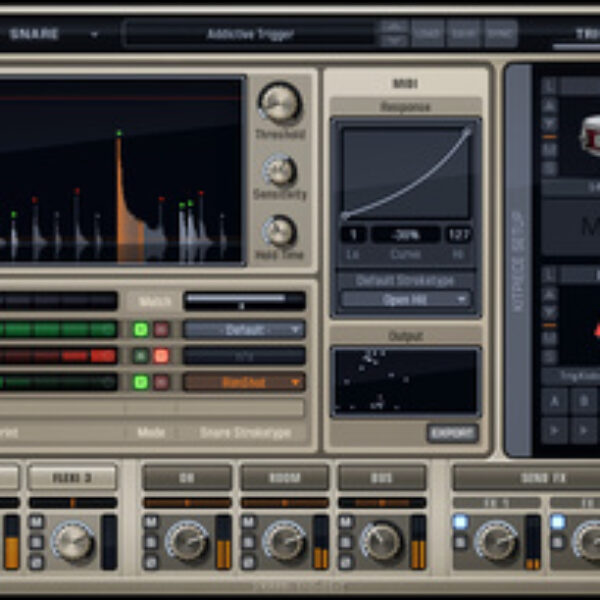Screen dimensions: 600x600
Task: Click the OH channel pan slider
Action: [x=187, y=503]
